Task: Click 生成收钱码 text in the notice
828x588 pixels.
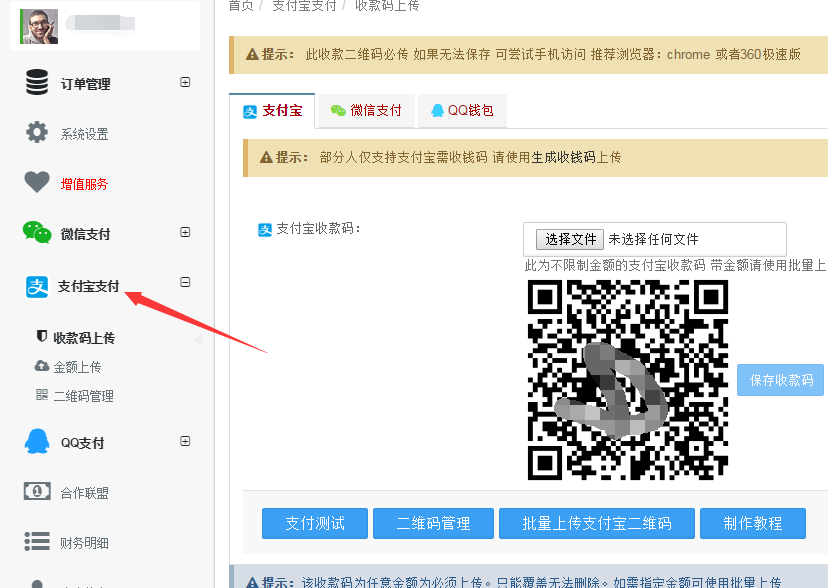Action: 563,157
